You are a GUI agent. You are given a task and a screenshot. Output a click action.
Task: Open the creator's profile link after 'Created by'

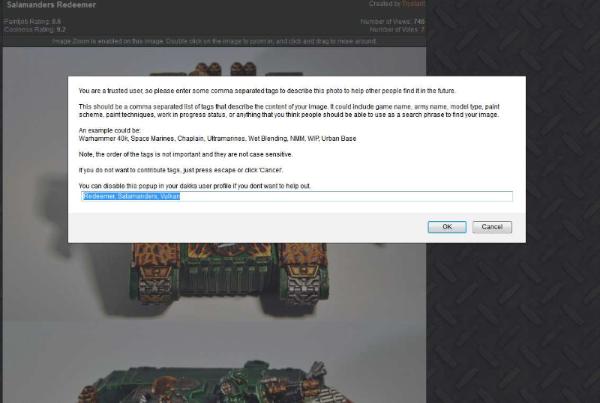(x=413, y=4)
